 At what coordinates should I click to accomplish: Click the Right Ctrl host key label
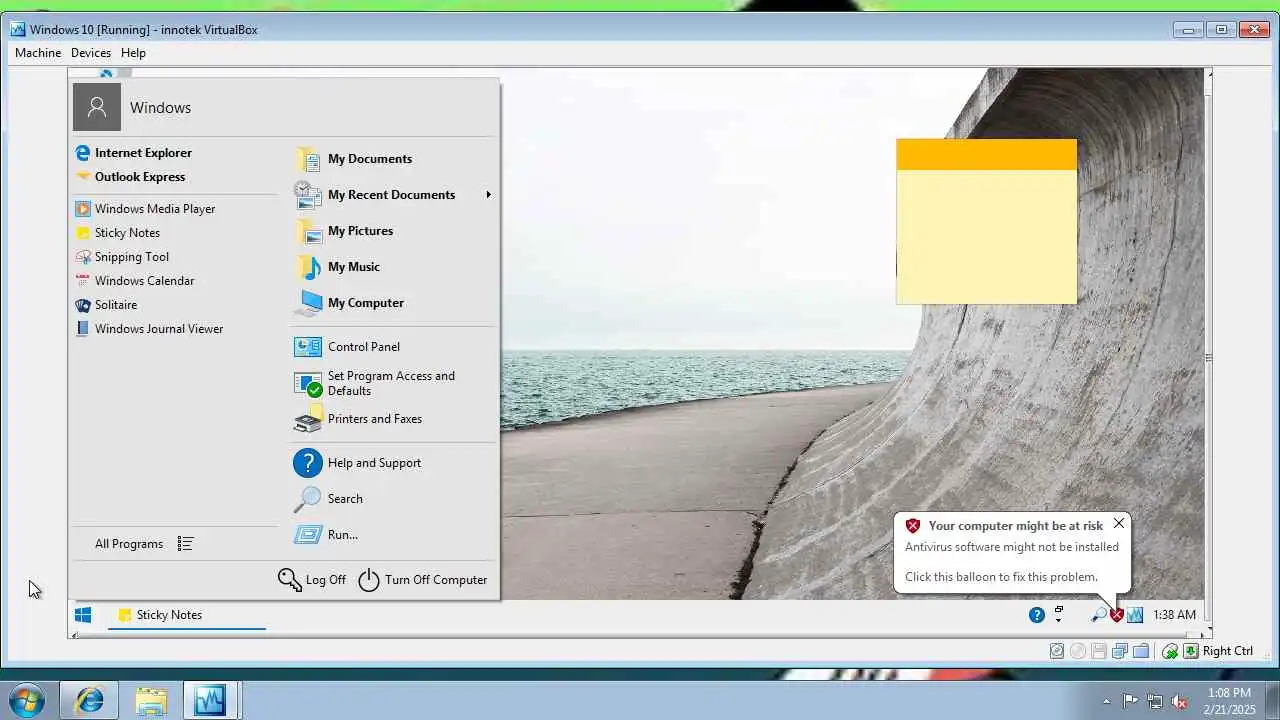coord(1228,651)
